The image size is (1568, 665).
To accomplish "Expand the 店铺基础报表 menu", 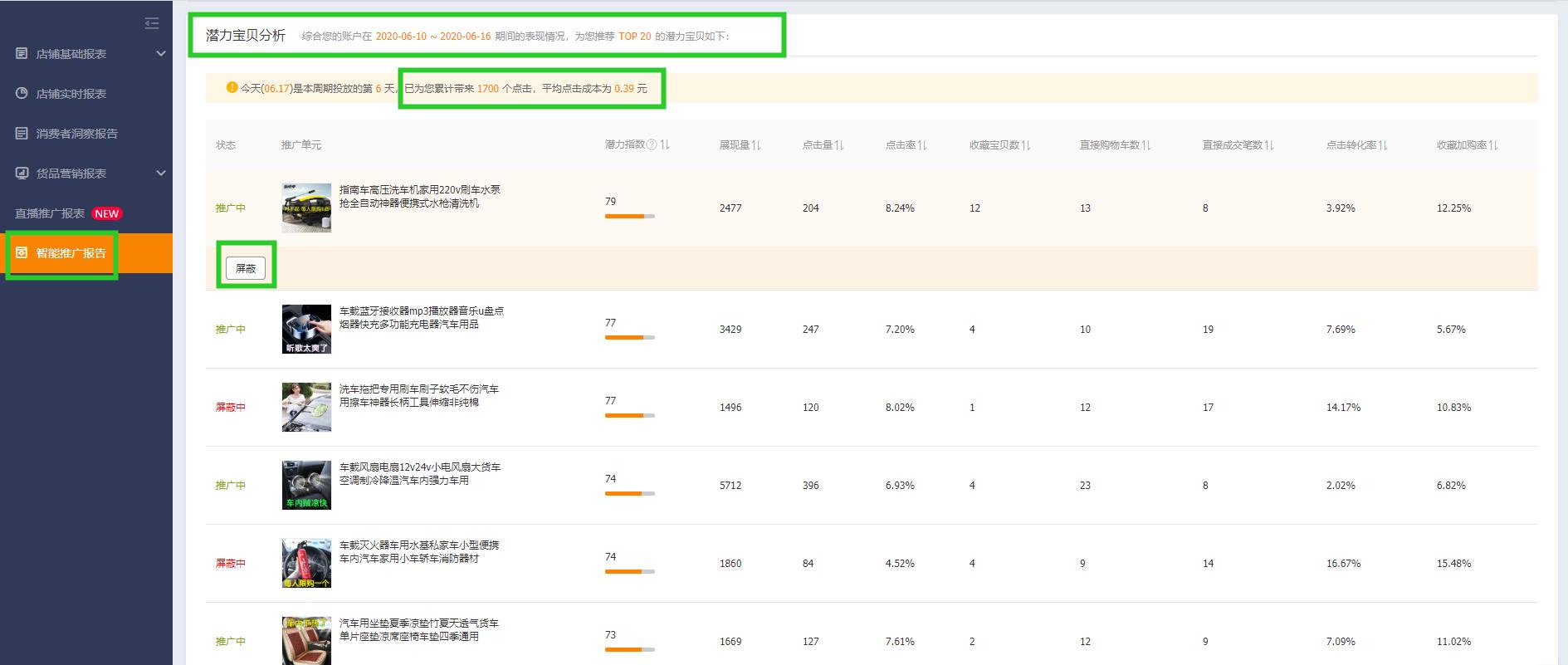I will [x=161, y=54].
